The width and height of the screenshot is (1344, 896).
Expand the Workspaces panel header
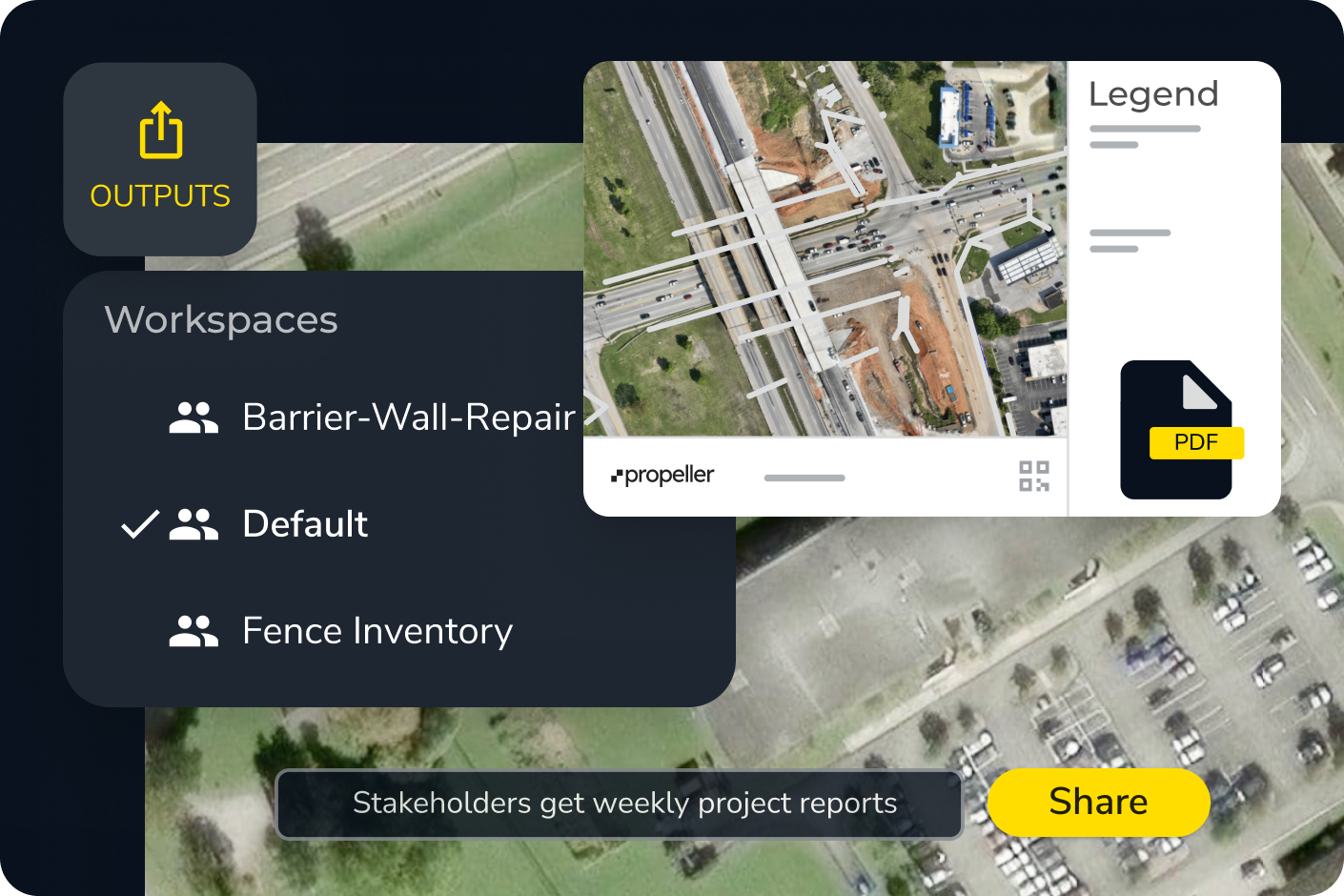[x=221, y=320]
